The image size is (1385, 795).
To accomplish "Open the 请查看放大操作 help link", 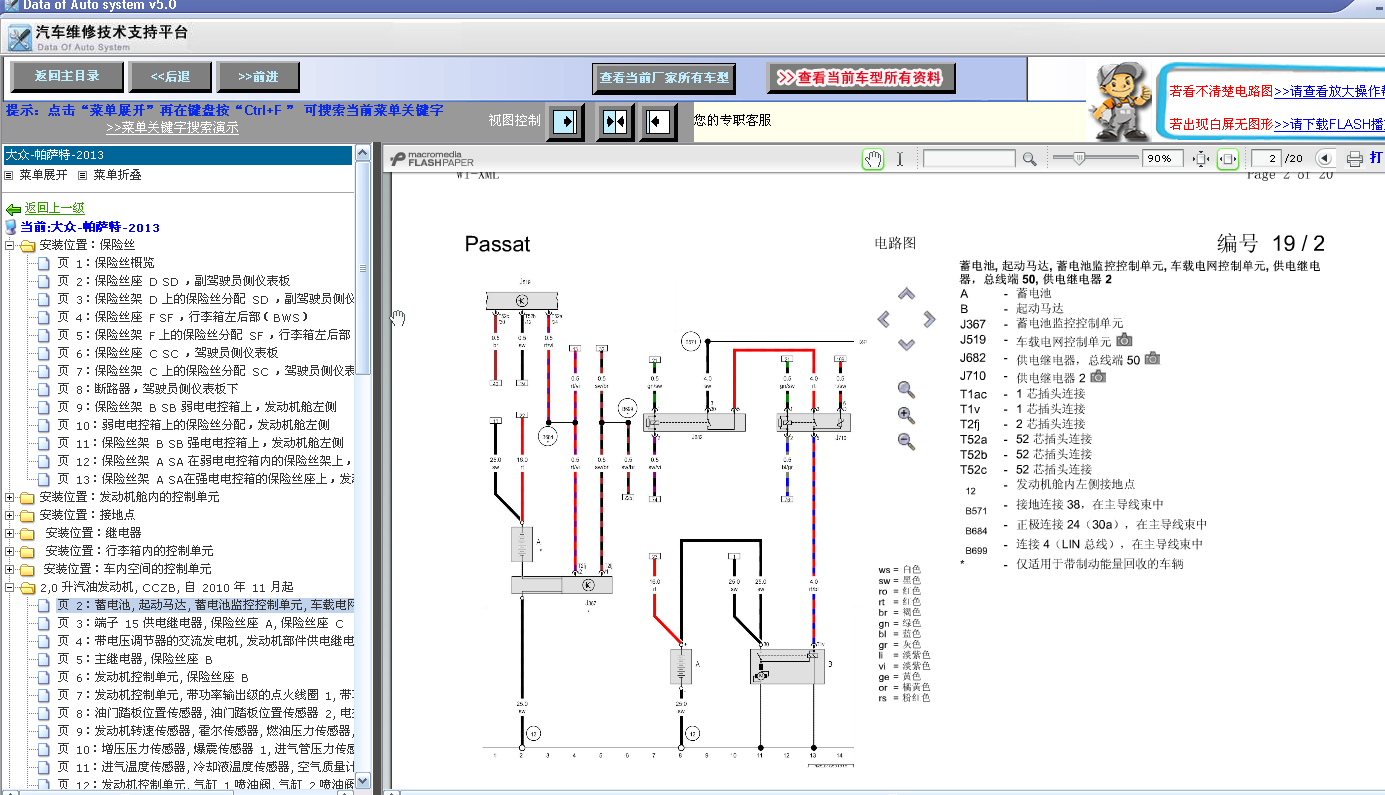I will [1329, 91].
